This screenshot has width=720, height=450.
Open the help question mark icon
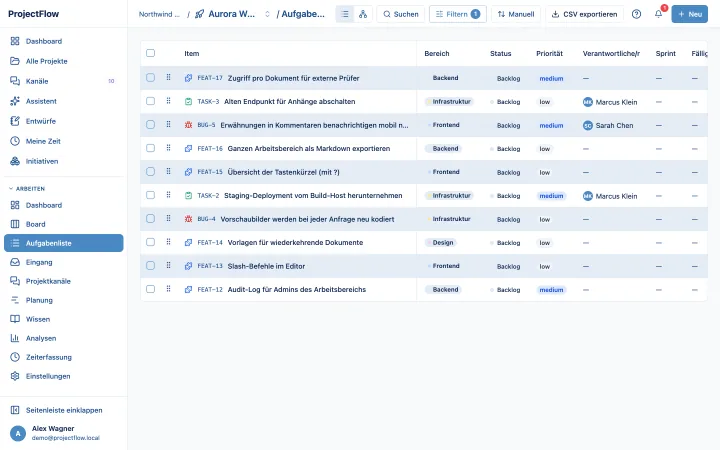(636, 14)
